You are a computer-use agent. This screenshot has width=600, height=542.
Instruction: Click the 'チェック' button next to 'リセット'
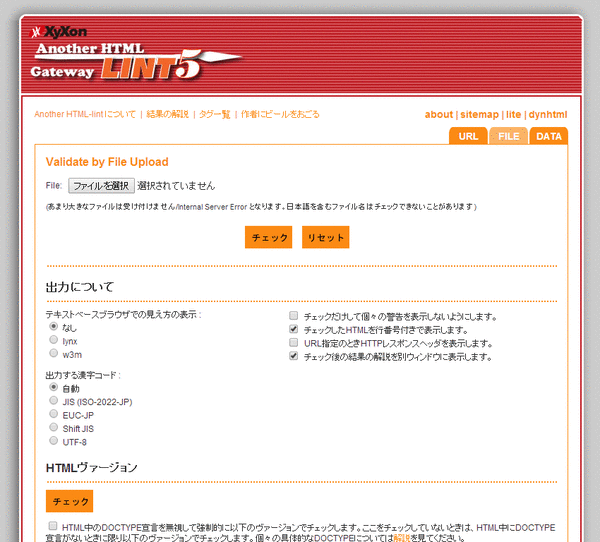(x=269, y=237)
